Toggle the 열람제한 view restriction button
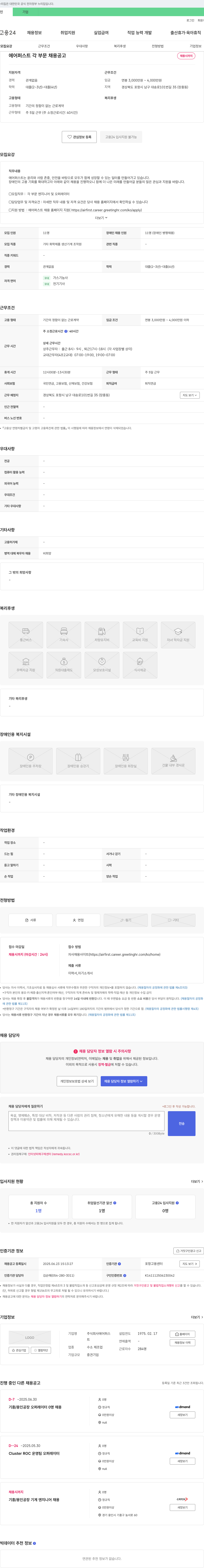This screenshot has width=204, height=1568. pos(41,1350)
